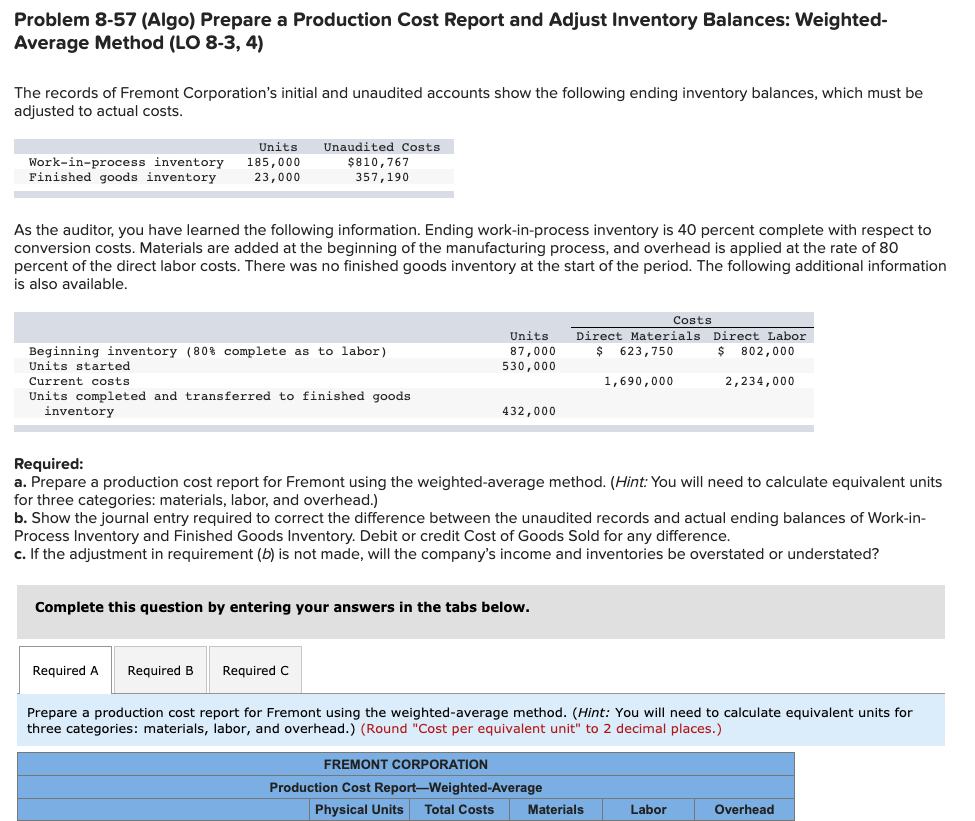Click the Physical Units column header
The width and height of the screenshot is (975, 821).
coord(359,809)
